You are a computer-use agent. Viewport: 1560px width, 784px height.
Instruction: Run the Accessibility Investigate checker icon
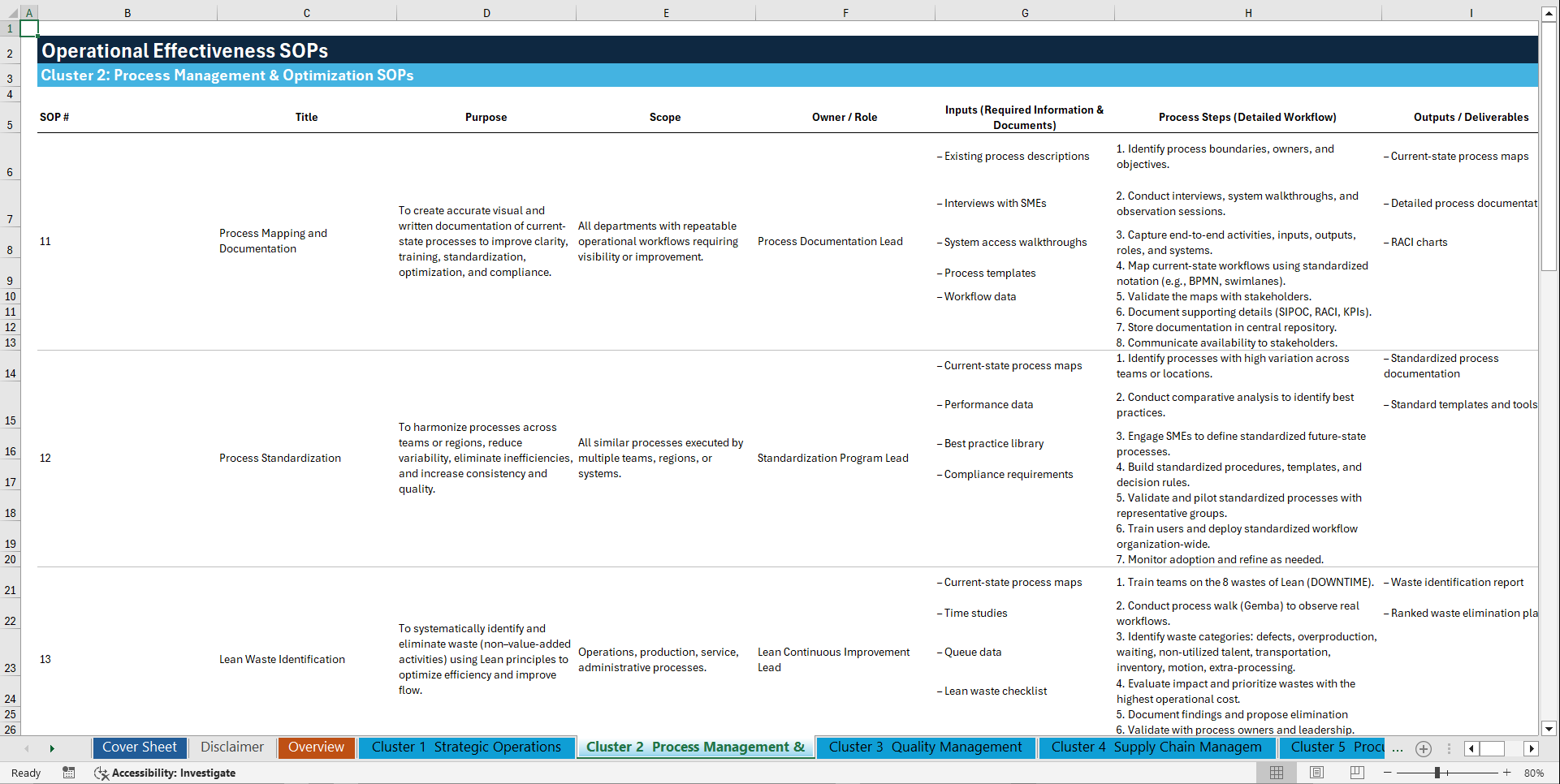coord(166,773)
